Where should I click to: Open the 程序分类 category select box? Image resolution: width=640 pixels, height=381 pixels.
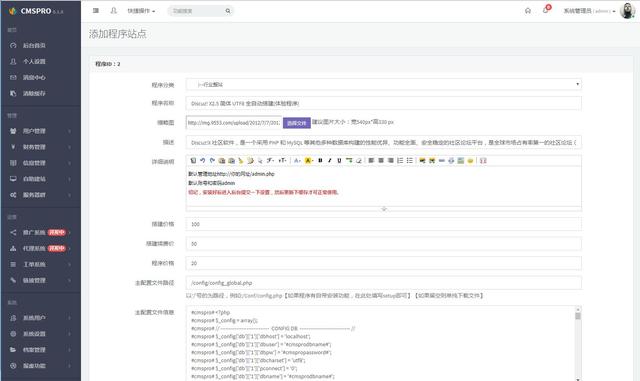pyautogui.click(x=384, y=85)
